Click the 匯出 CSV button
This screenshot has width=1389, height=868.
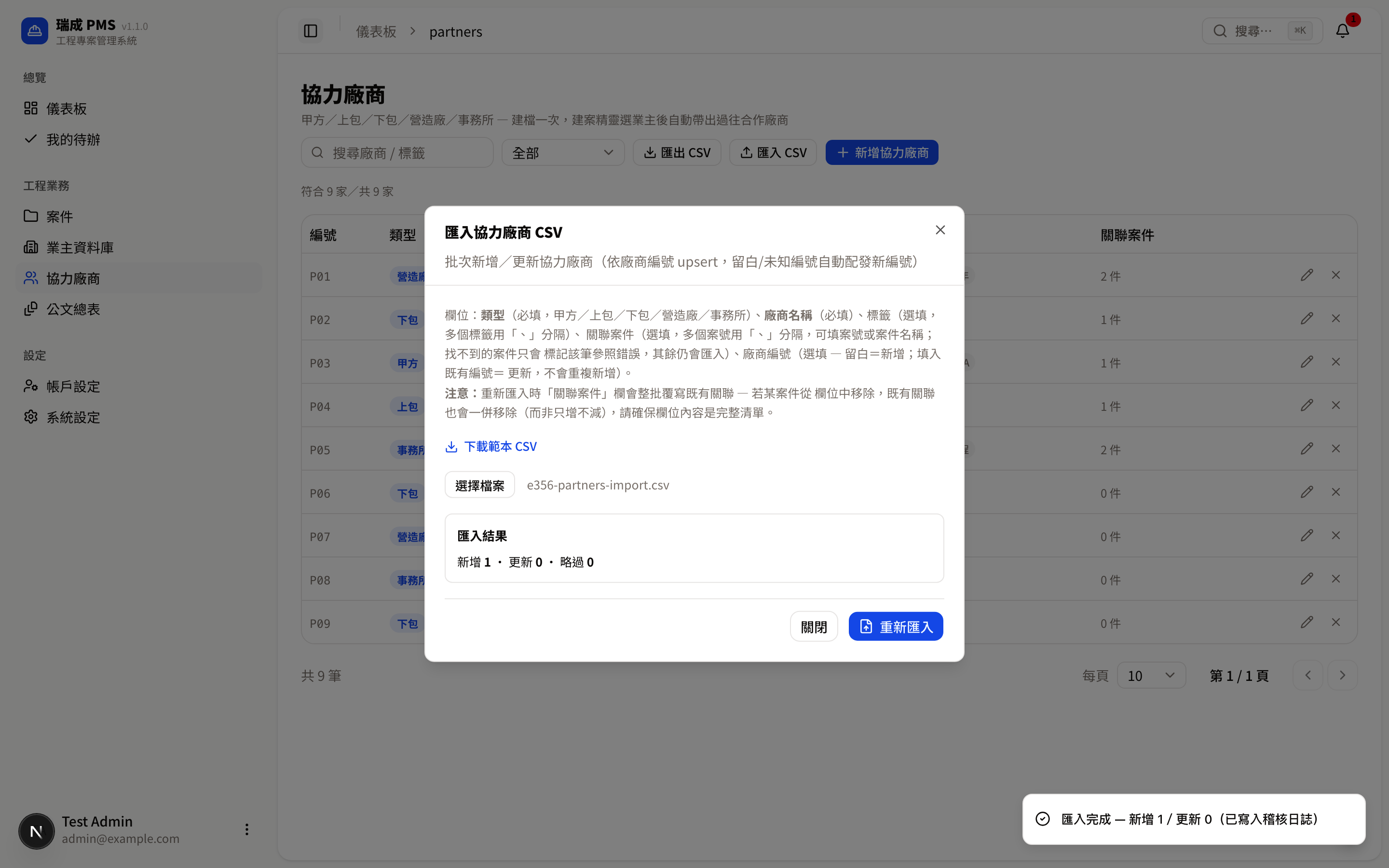tap(677, 153)
